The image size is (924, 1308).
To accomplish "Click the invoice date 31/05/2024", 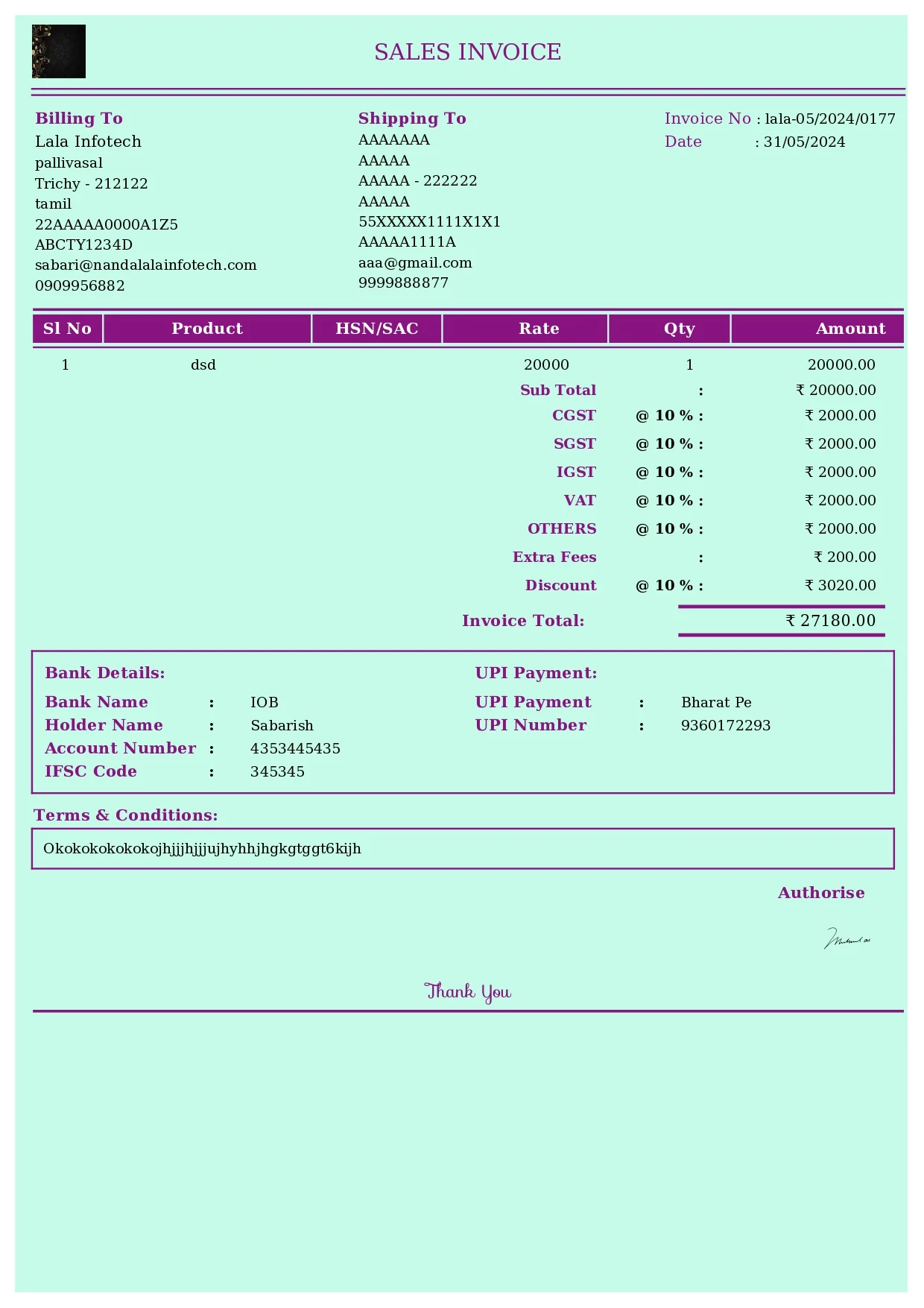I will (x=804, y=142).
